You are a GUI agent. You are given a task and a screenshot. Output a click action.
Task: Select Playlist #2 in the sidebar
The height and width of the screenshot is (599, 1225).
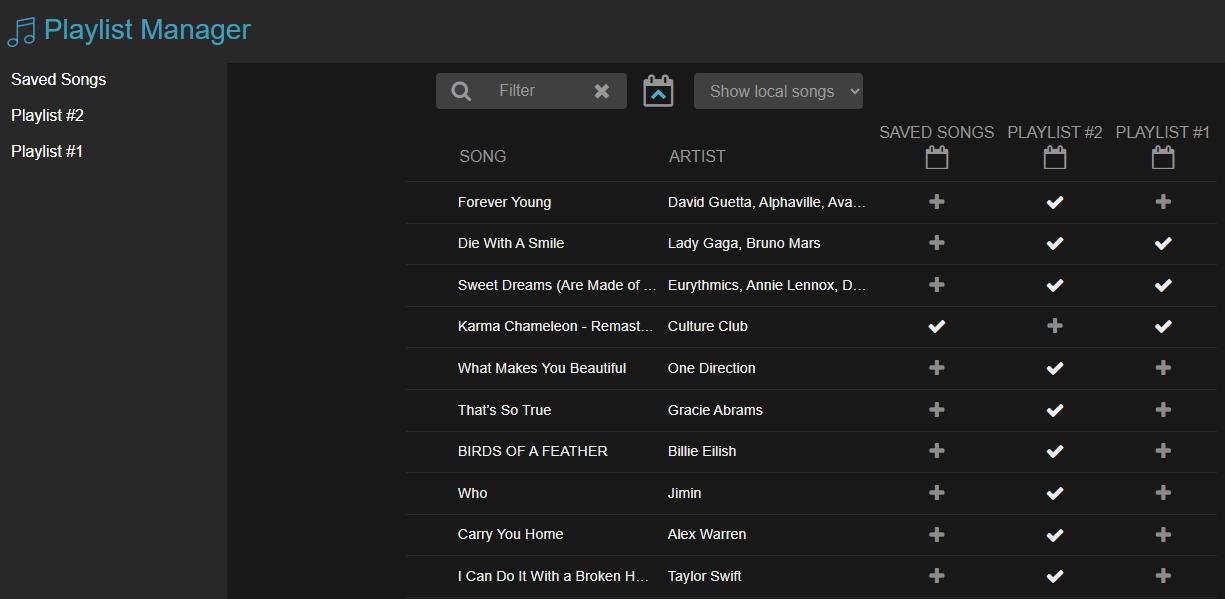coord(46,115)
